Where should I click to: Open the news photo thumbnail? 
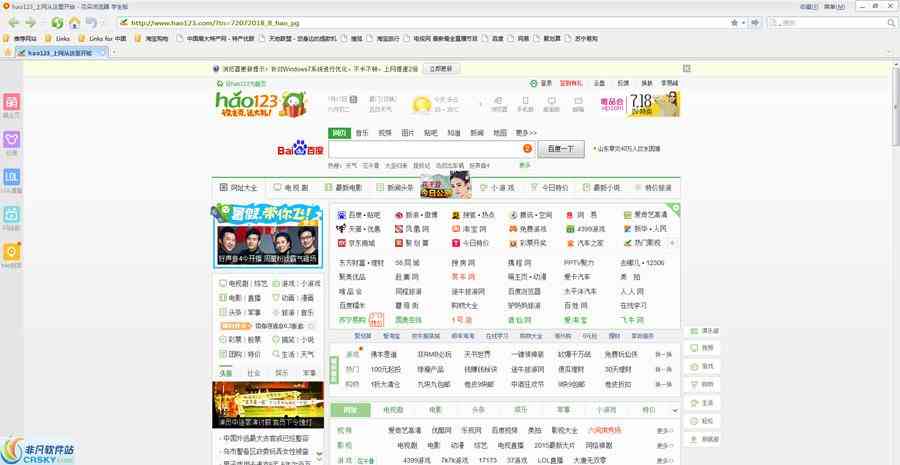pyautogui.click(x=268, y=405)
